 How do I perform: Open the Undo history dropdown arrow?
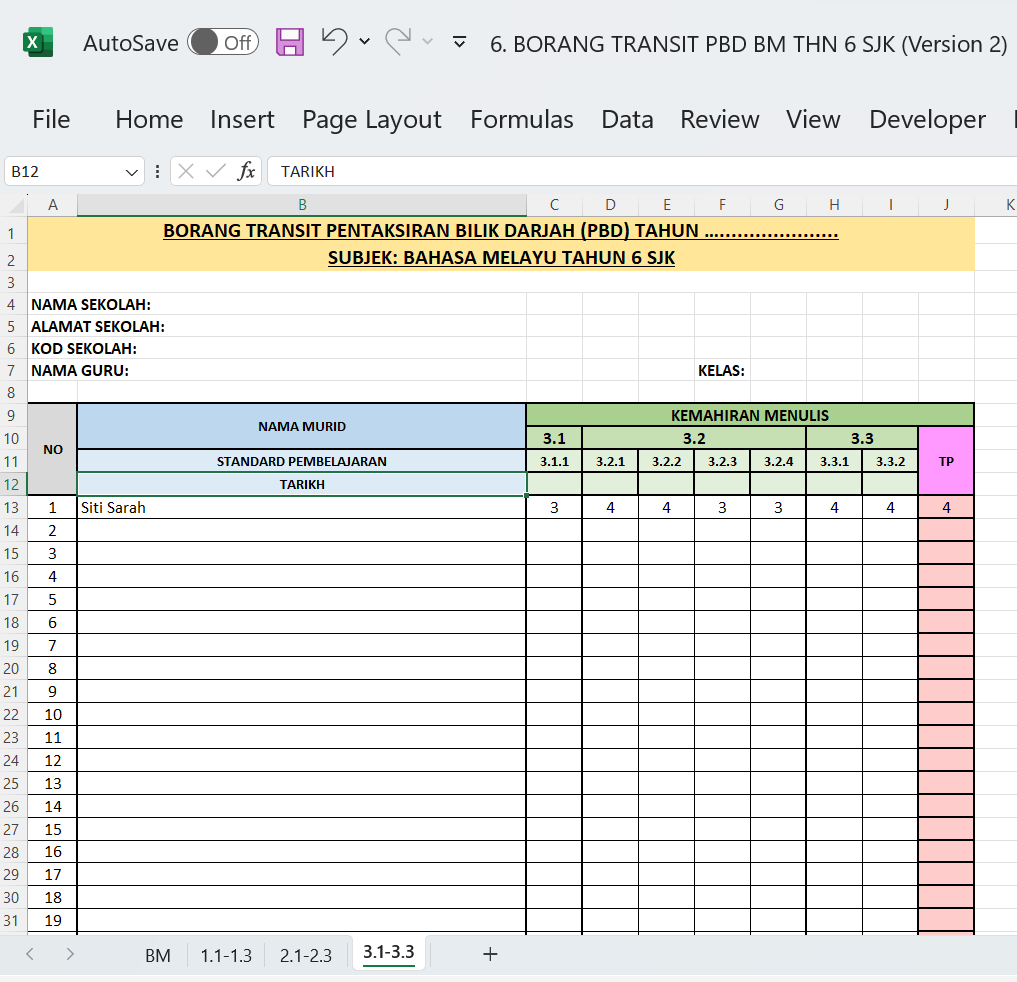[364, 42]
